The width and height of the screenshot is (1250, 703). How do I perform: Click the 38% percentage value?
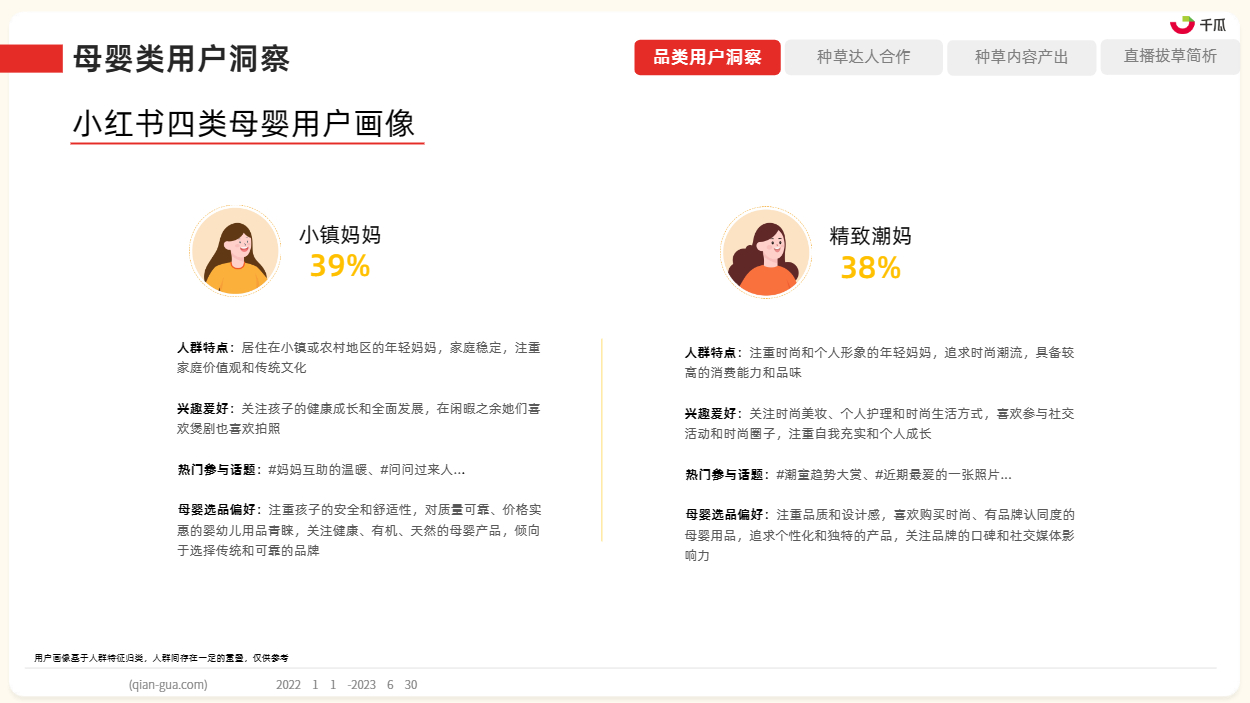coord(870,268)
